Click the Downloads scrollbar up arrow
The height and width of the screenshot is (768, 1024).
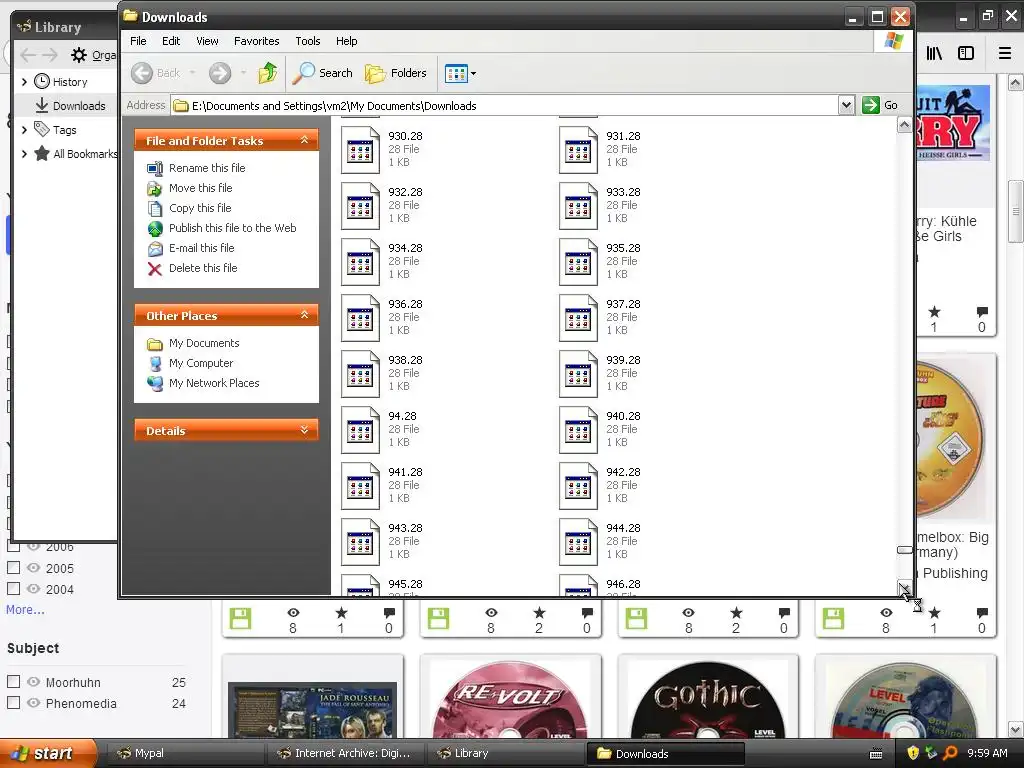(904, 125)
